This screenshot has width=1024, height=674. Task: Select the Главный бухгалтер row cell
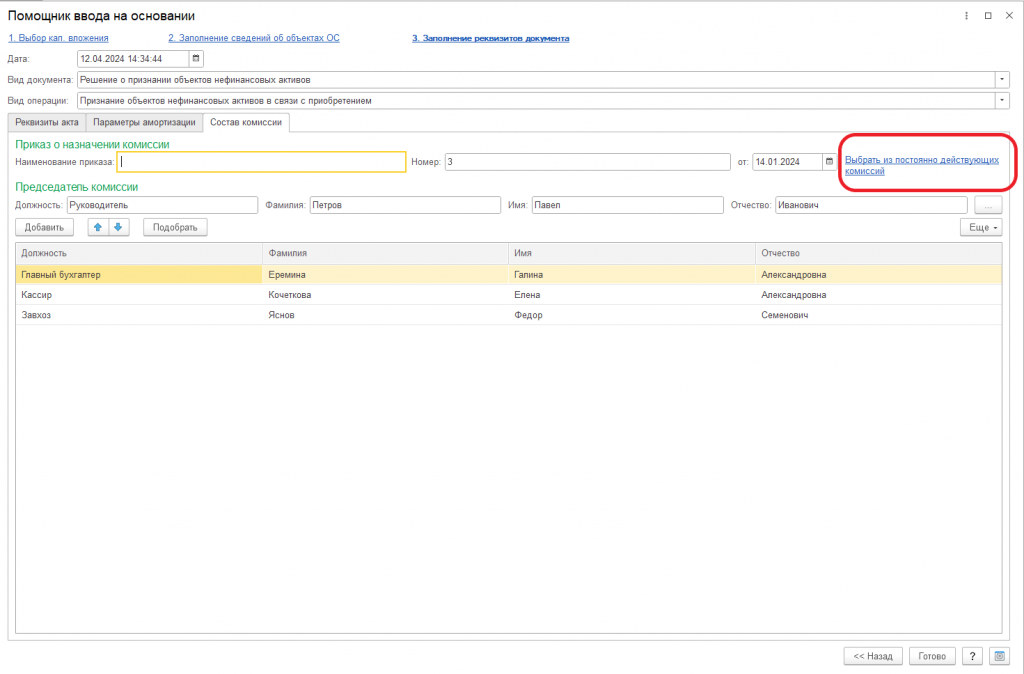[139, 275]
